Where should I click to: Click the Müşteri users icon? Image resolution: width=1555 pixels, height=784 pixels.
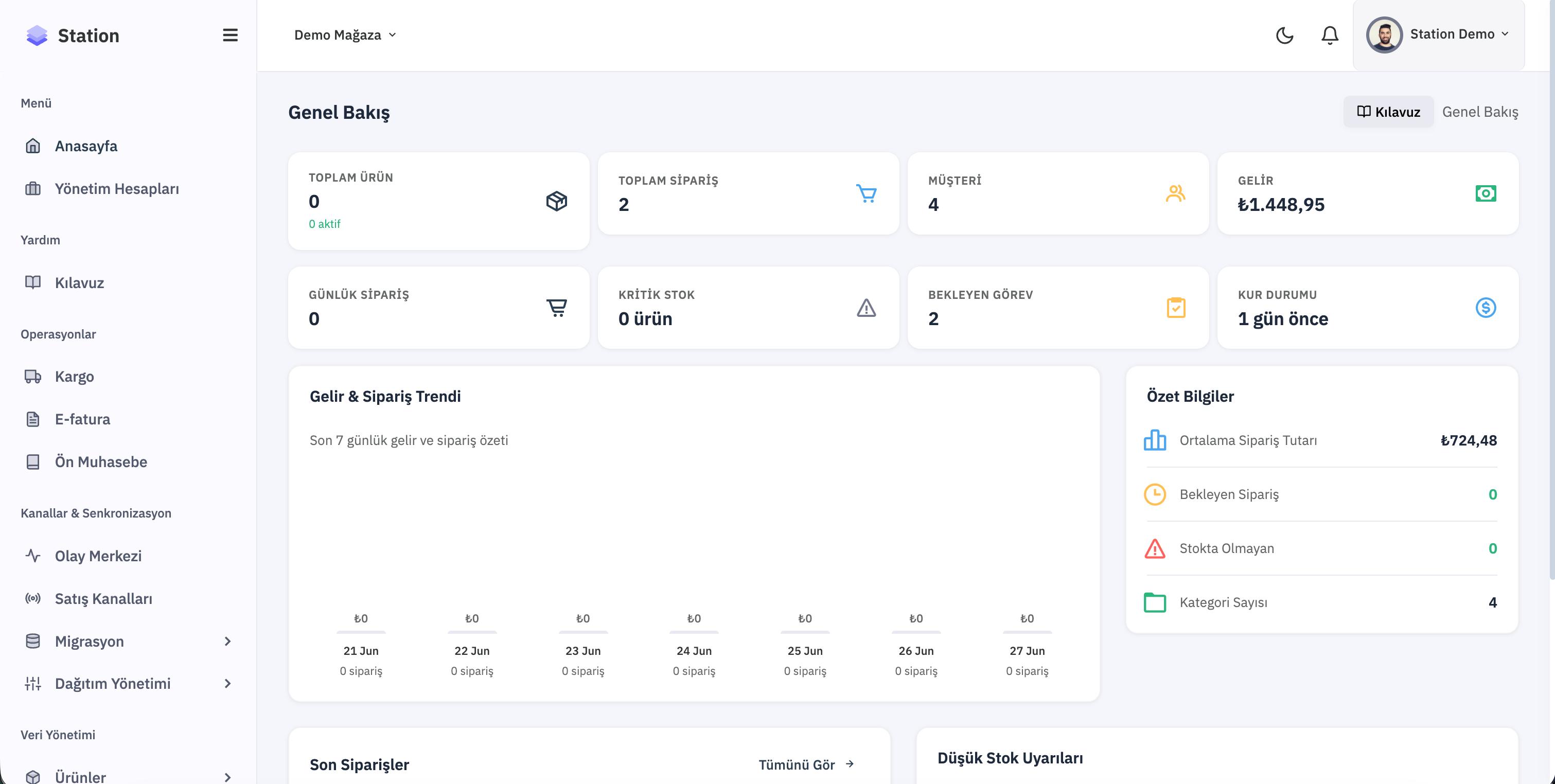[1176, 193]
